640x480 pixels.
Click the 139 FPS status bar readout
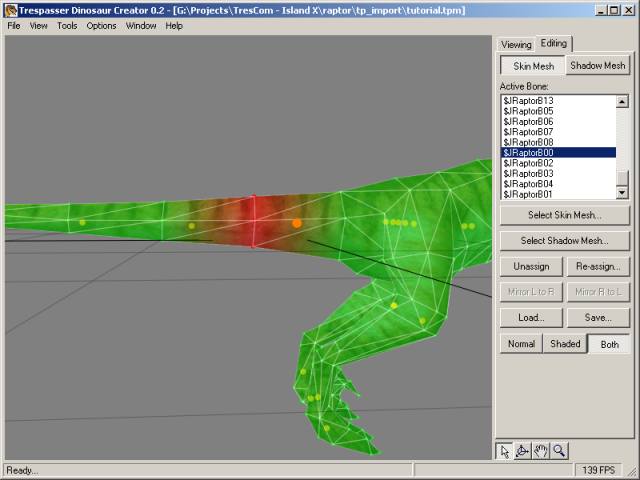(598, 470)
